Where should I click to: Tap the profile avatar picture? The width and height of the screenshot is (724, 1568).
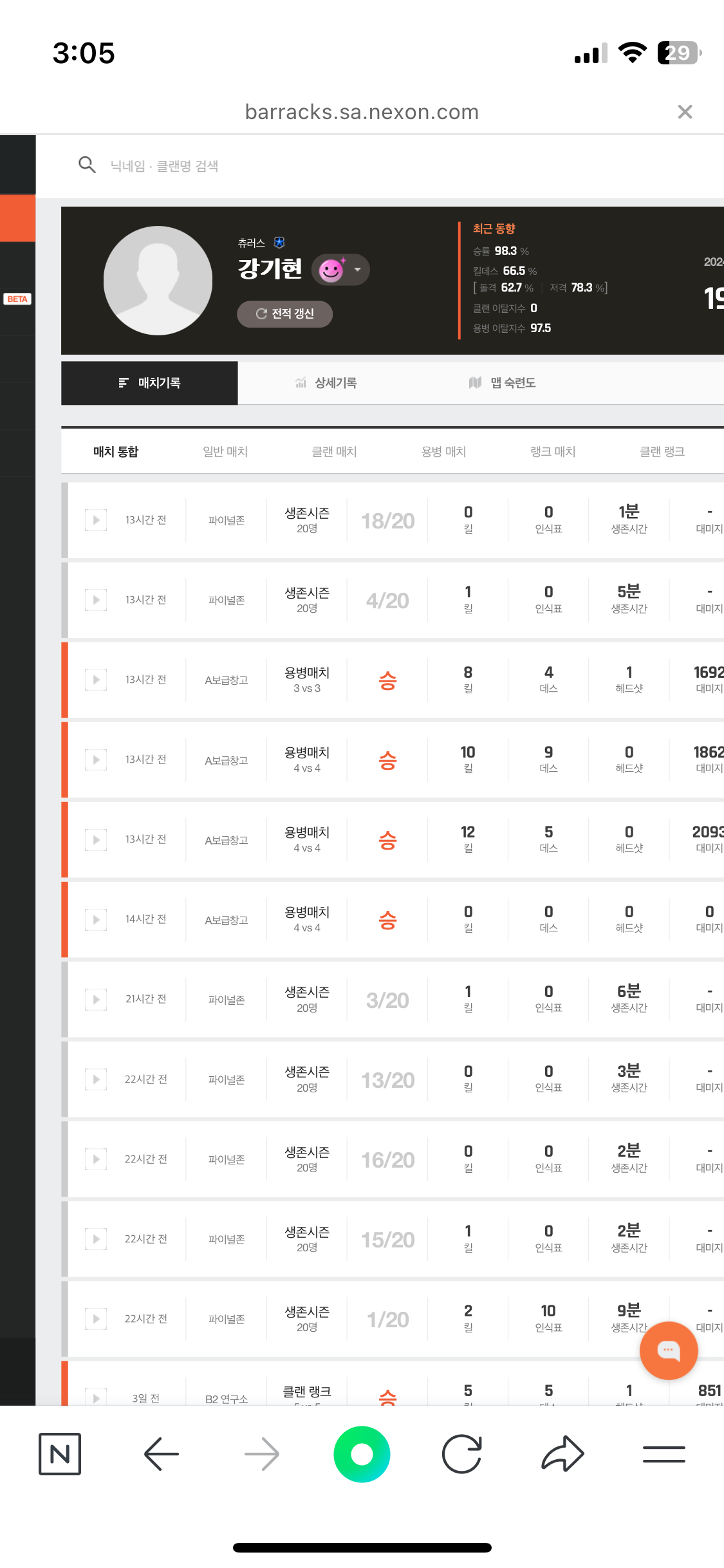[x=158, y=280]
